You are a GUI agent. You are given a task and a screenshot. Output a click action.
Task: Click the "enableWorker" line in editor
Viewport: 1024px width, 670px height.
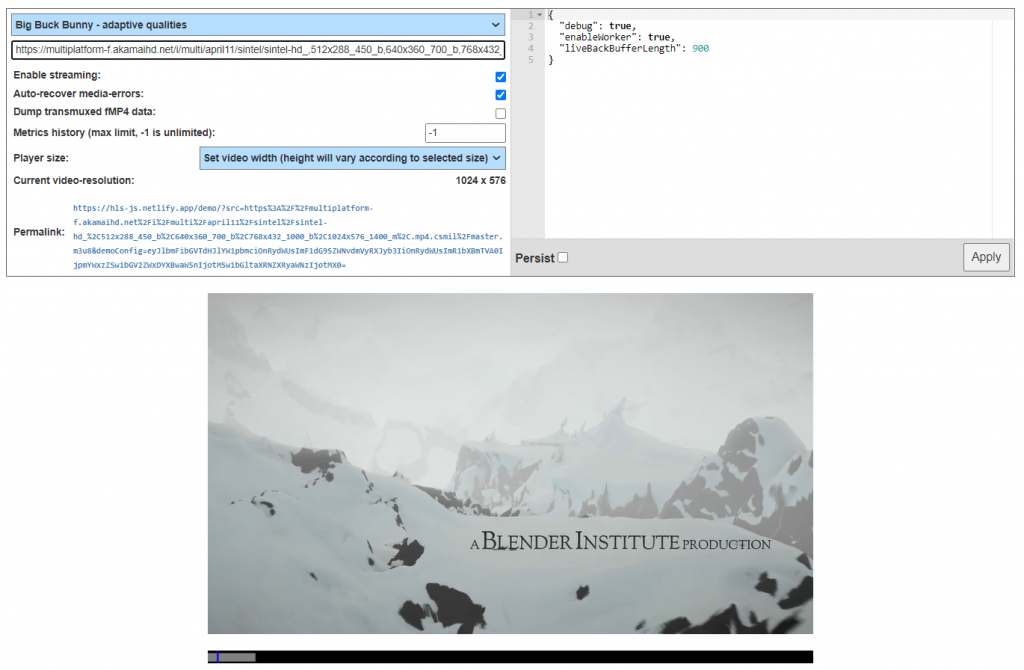(x=610, y=37)
